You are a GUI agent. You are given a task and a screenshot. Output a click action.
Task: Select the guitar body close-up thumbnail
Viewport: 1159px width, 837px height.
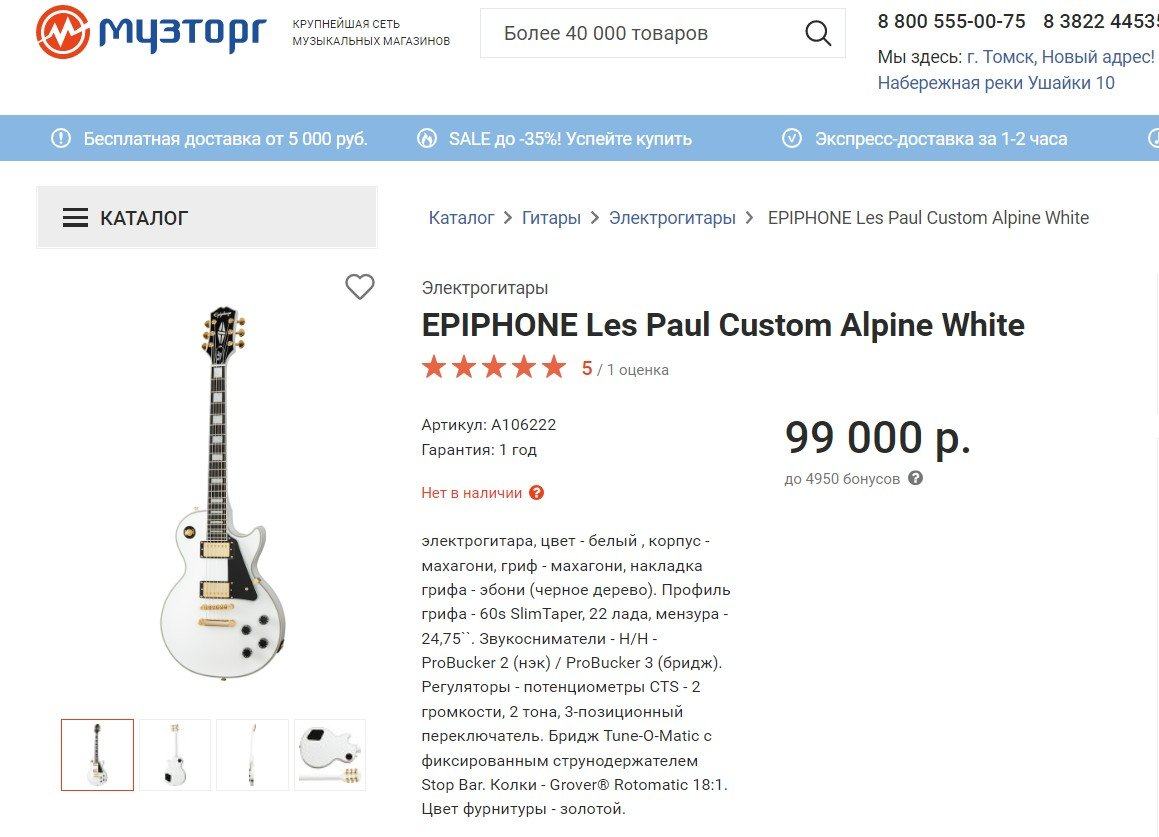[x=330, y=755]
